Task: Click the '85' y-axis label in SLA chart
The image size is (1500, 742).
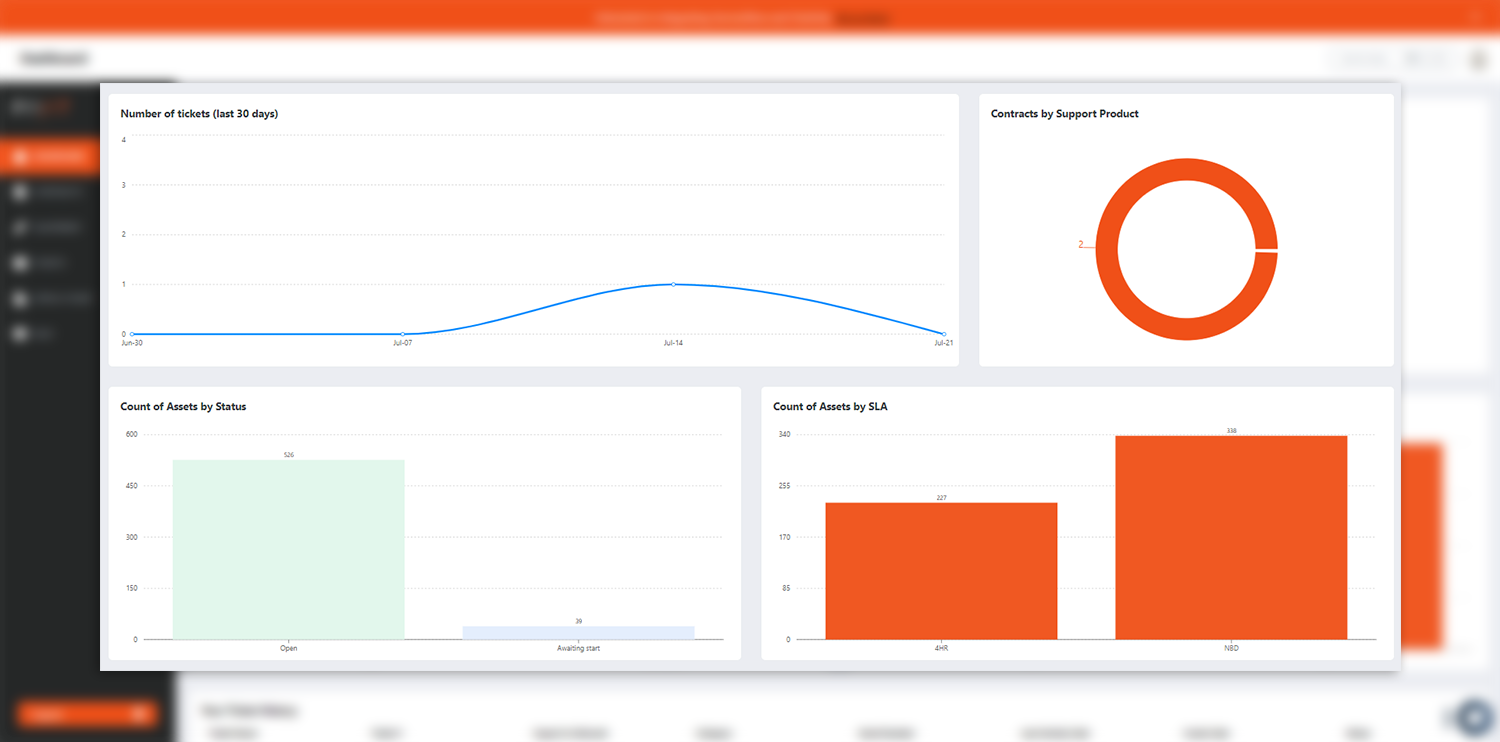Action: 786,588
